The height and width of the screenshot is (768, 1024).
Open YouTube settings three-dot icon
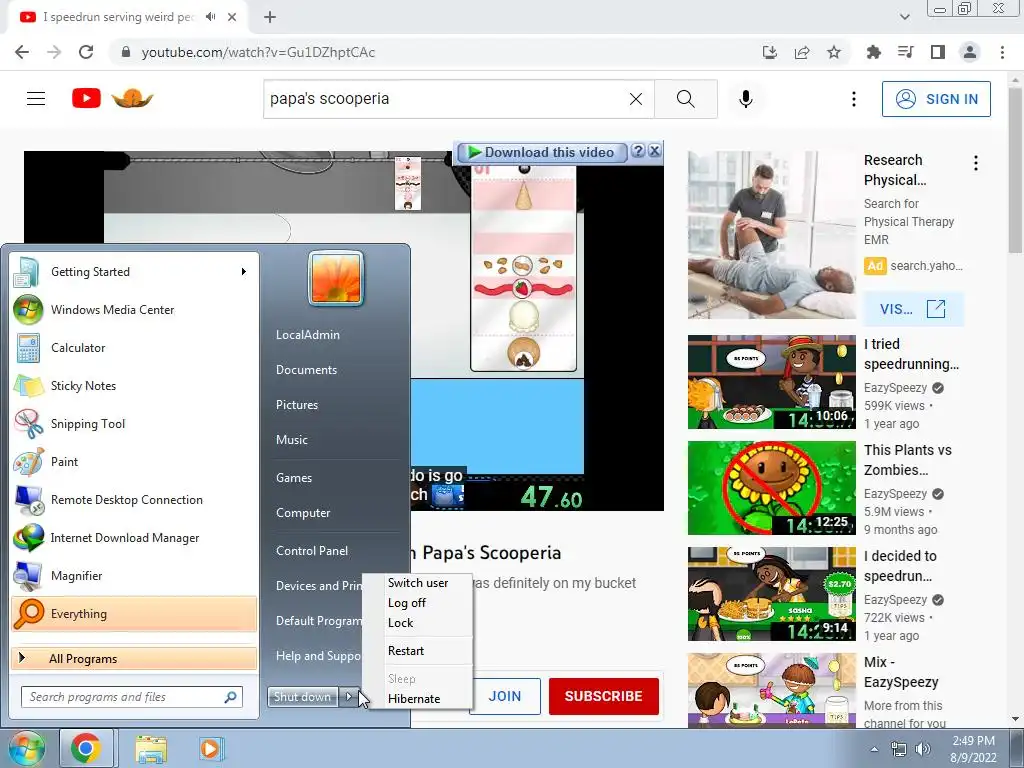854,99
